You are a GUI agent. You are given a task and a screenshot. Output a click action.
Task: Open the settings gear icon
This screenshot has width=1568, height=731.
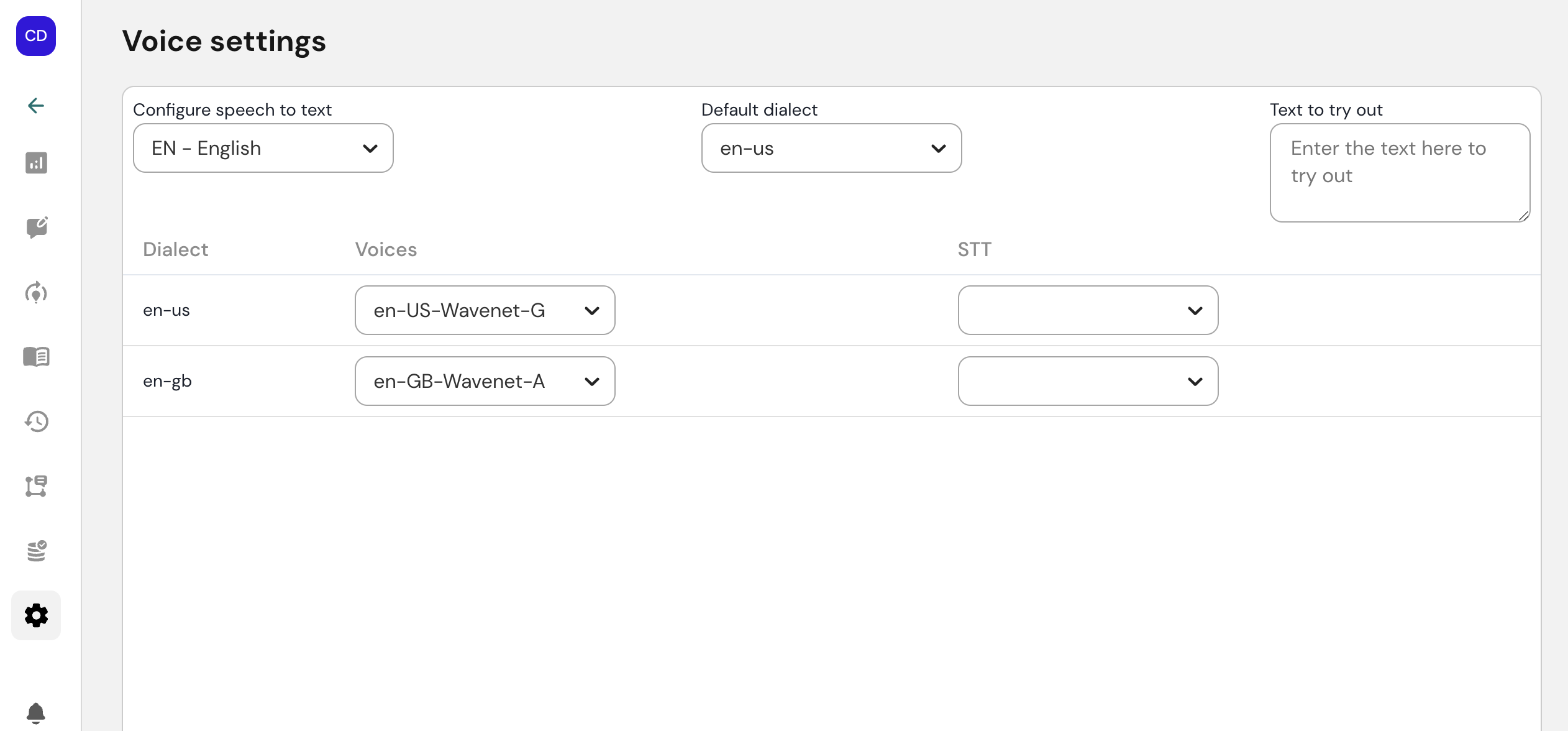point(36,615)
